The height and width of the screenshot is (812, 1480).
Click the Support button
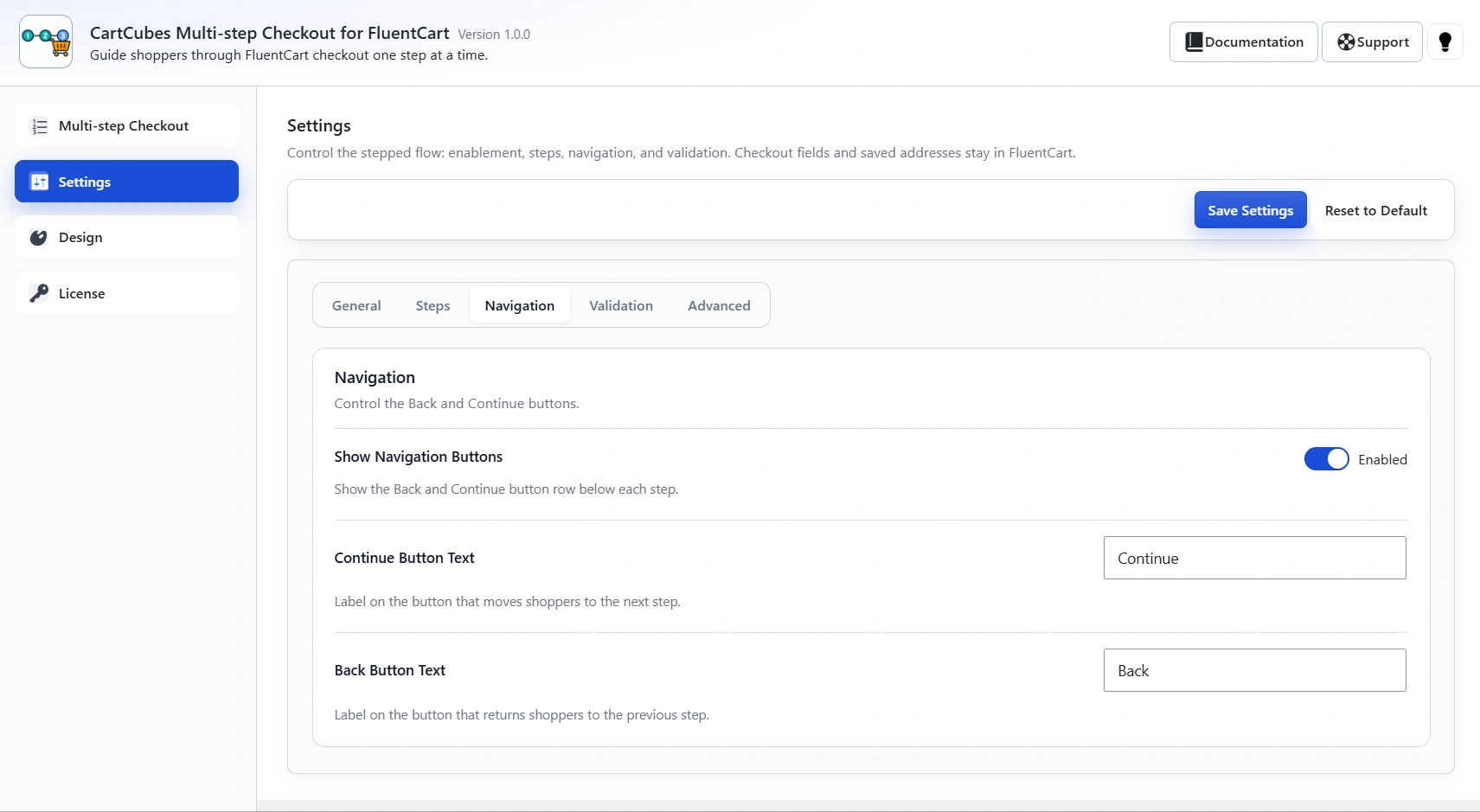click(1372, 42)
